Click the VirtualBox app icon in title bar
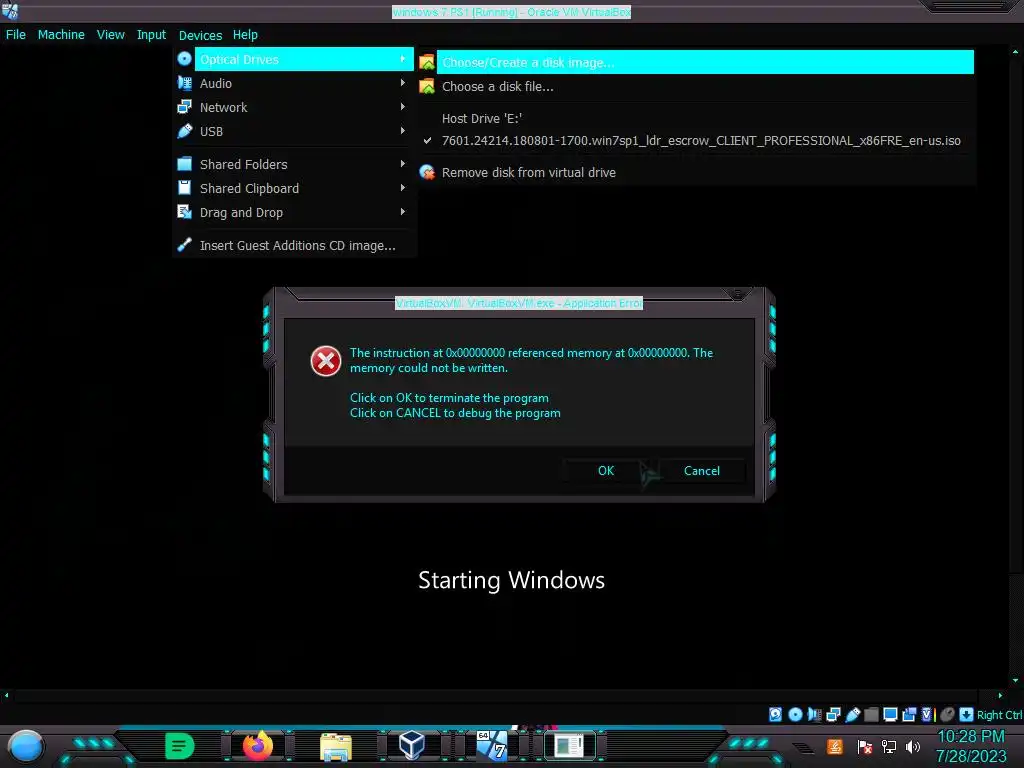 pyautogui.click(x=10, y=10)
